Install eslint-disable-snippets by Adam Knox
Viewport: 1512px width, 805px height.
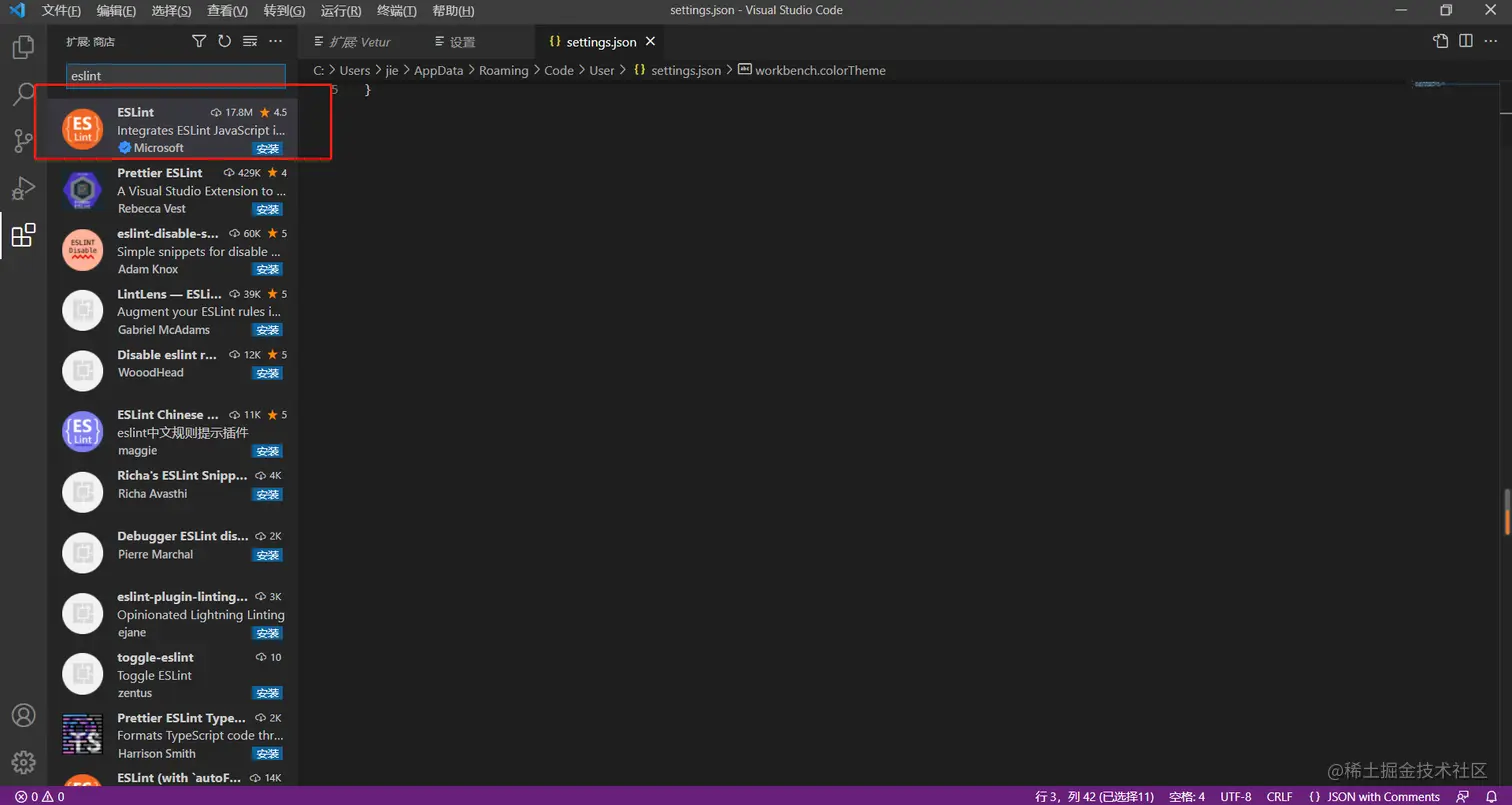click(267, 270)
